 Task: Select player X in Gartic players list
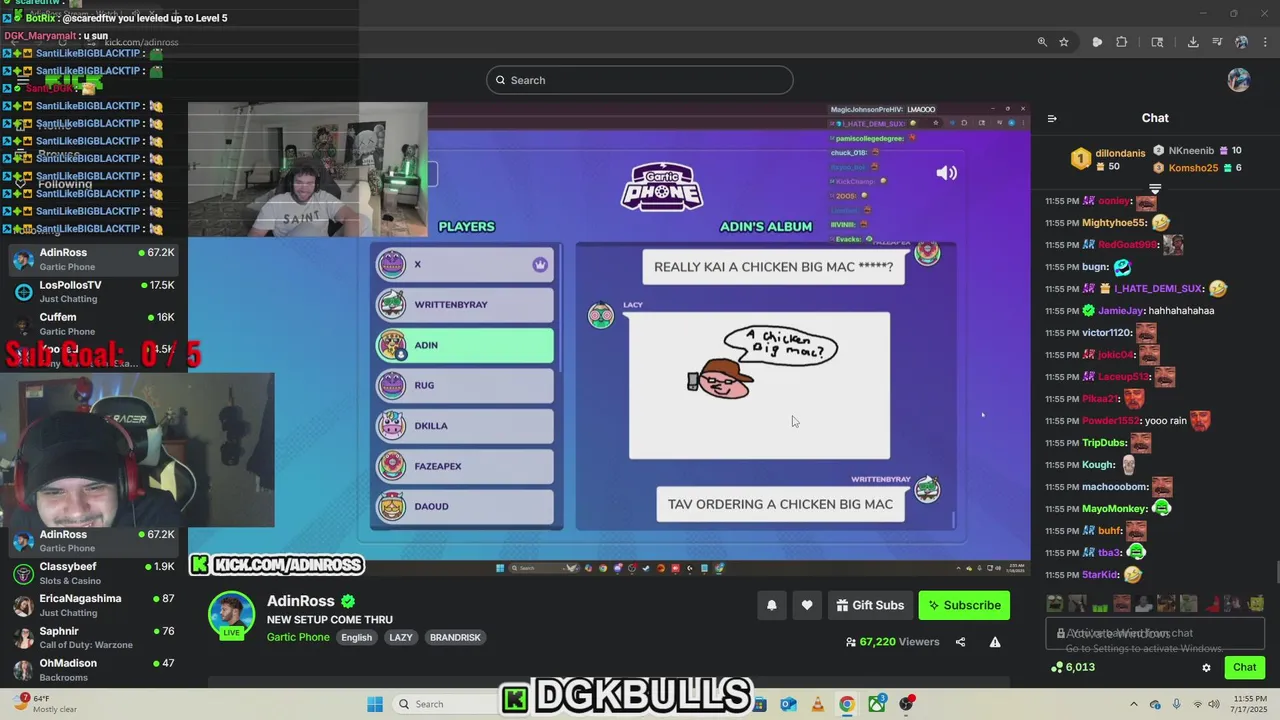click(x=464, y=265)
